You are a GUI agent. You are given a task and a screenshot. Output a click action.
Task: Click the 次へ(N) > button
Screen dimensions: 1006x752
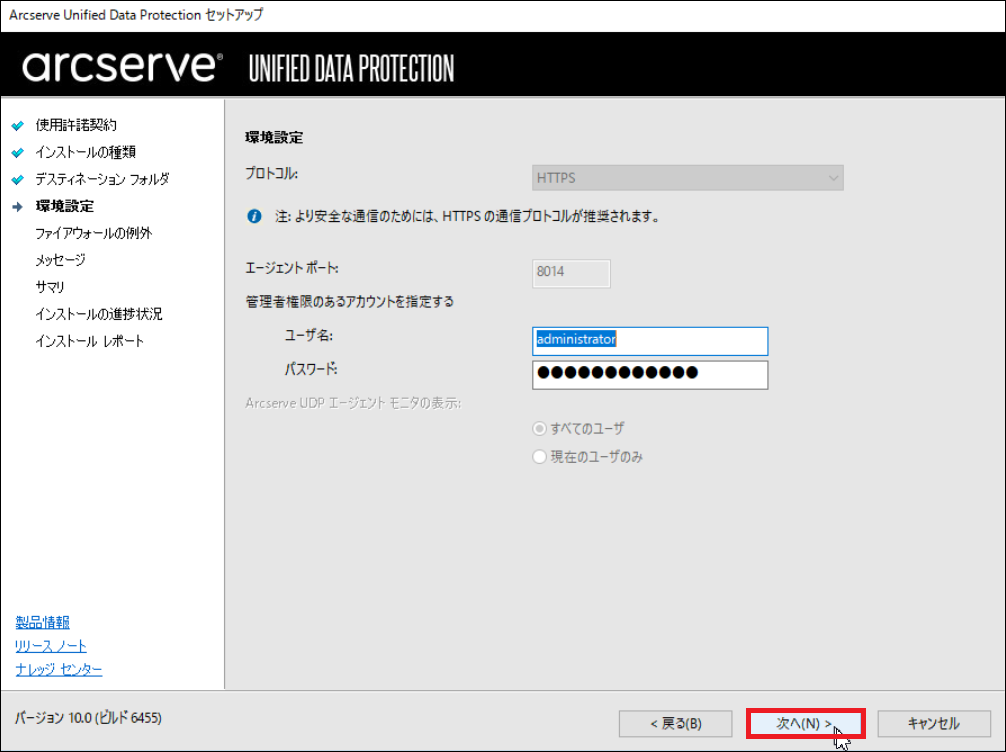pyautogui.click(x=806, y=724)
